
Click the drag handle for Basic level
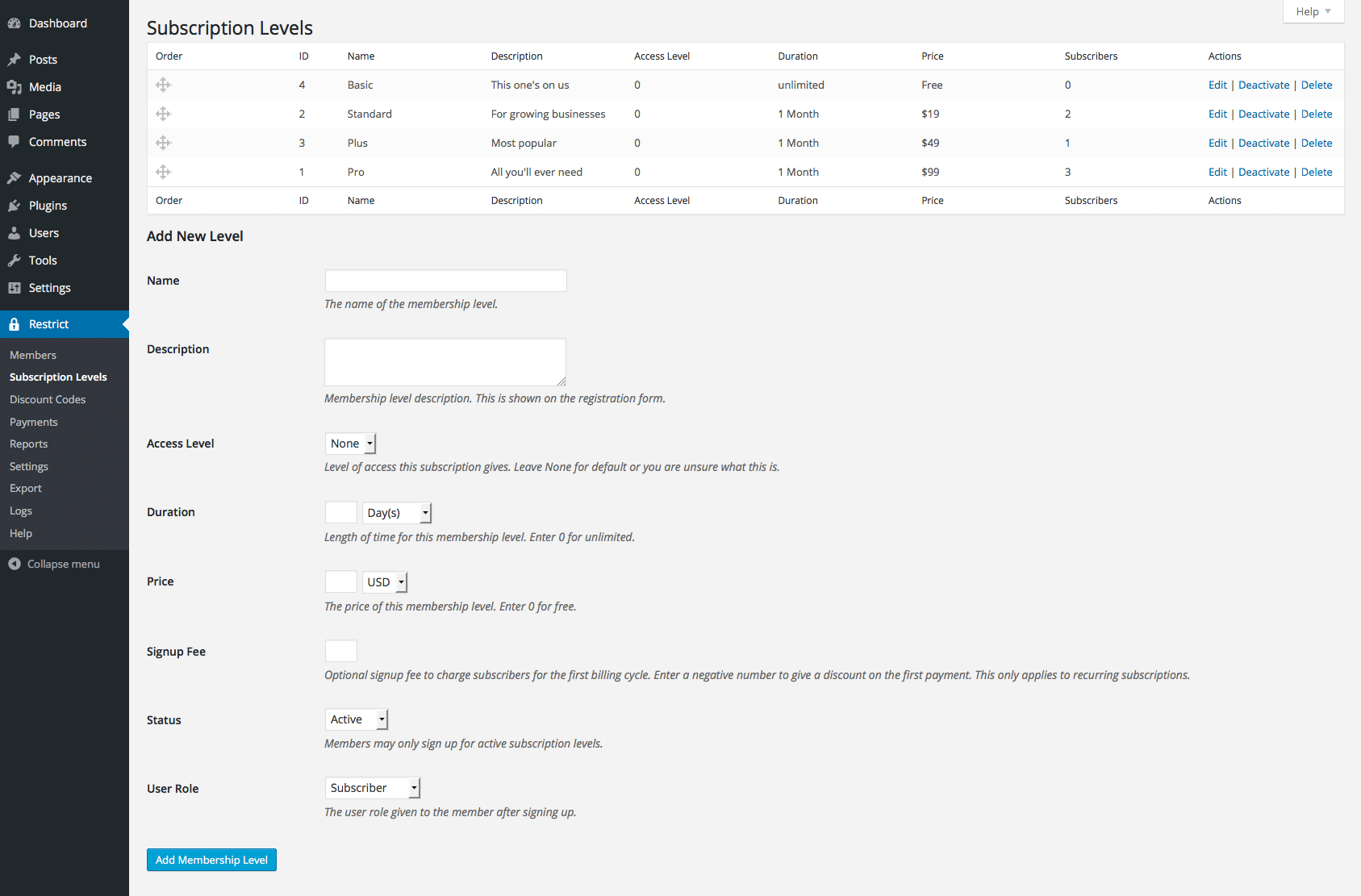(x=163, y=85)
